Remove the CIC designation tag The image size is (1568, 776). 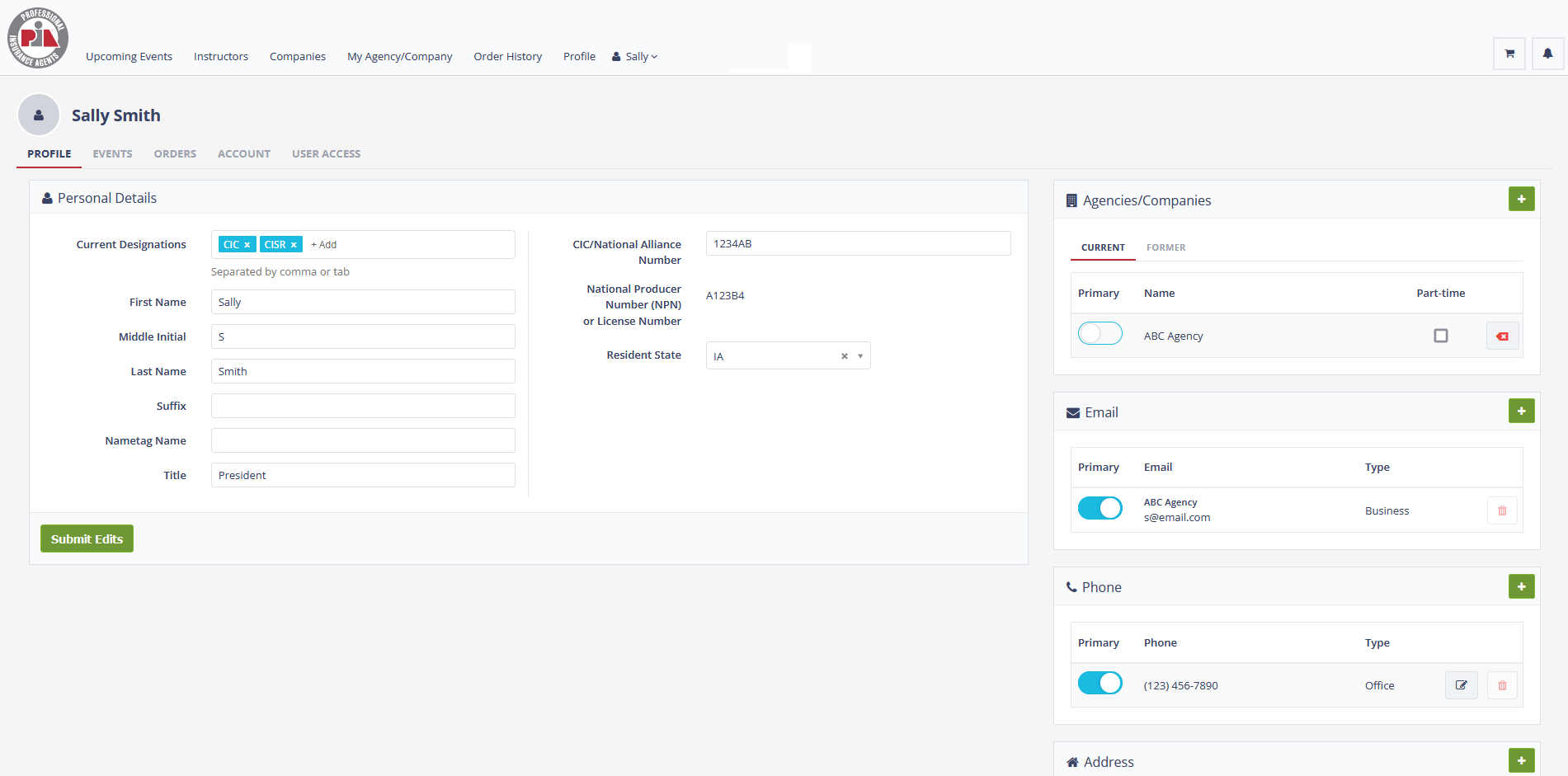(x=247, y=245)
